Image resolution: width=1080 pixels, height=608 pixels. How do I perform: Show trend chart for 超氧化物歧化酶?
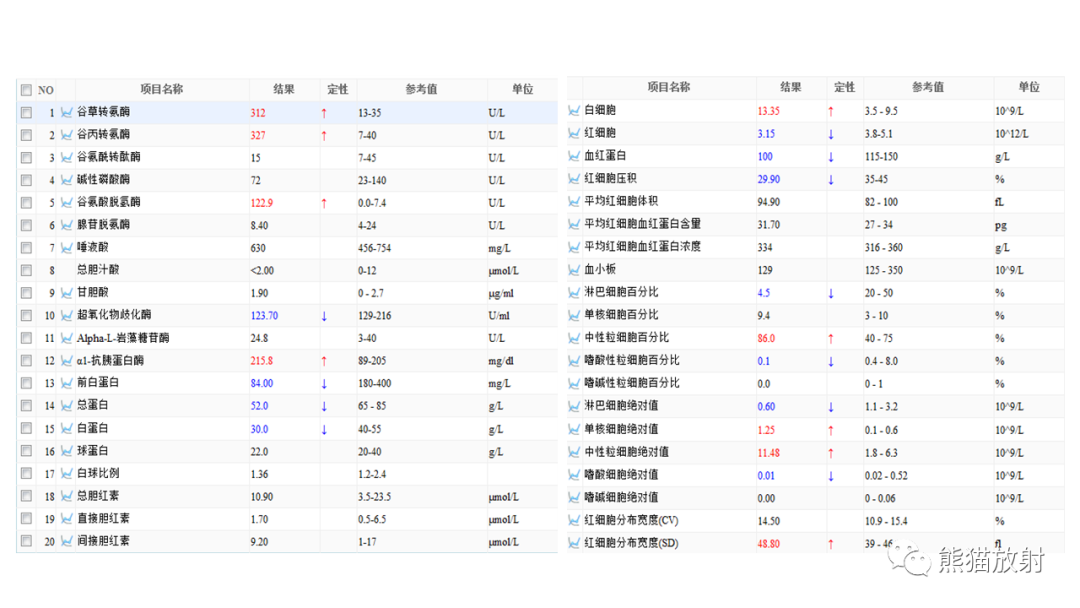coord(66,315)
